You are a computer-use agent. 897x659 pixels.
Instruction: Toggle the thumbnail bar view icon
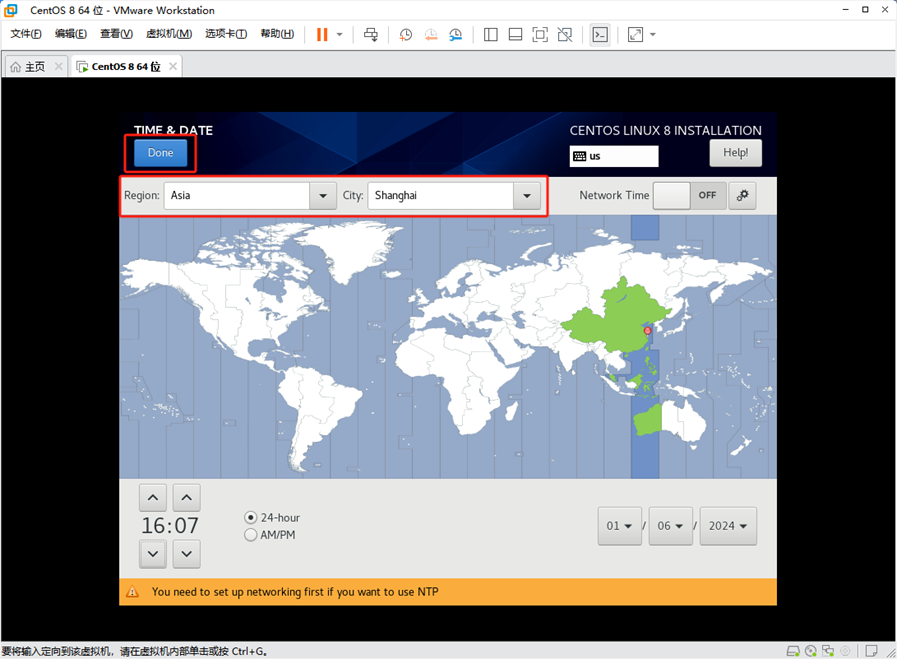[x=515, y=34]
